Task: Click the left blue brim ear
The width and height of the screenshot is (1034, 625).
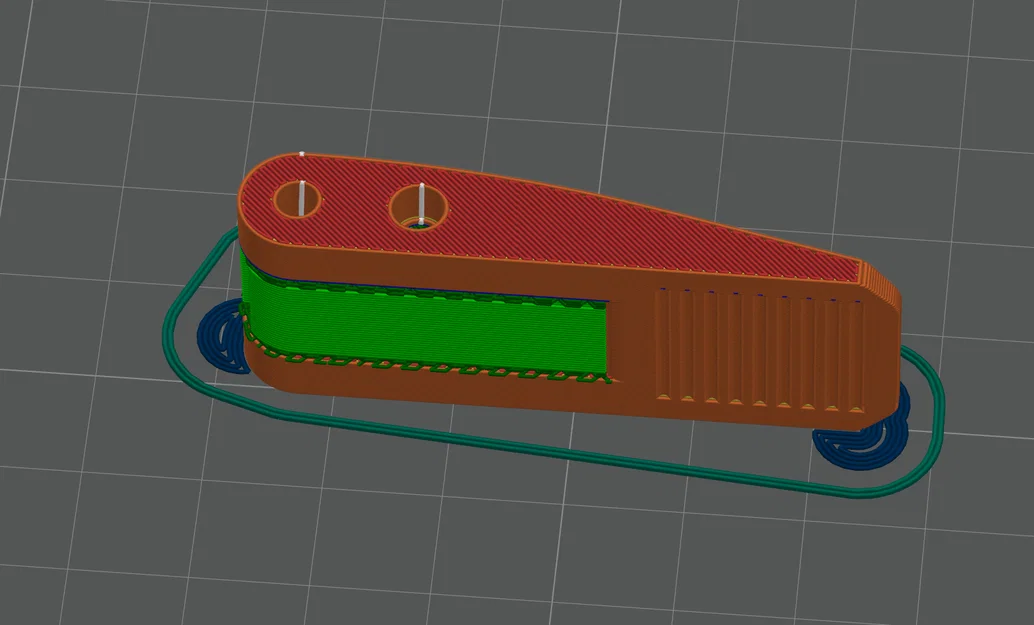Action: click(x=223, y=338)
